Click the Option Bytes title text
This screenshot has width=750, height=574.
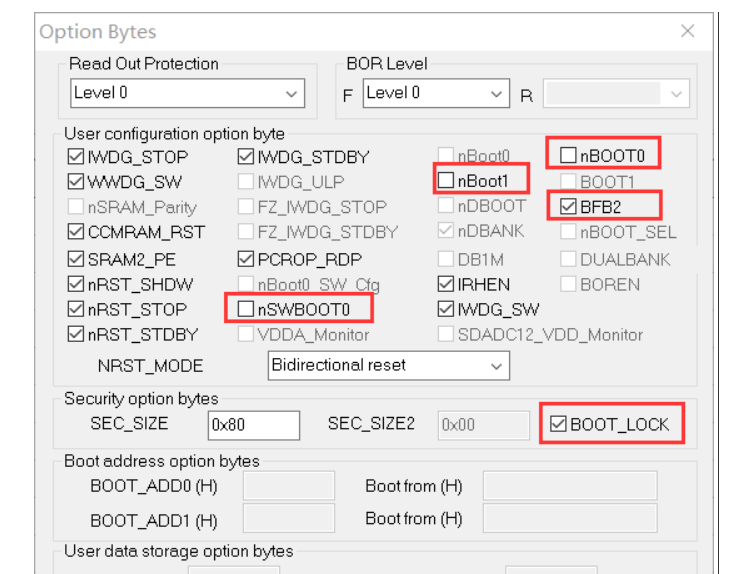98,32
